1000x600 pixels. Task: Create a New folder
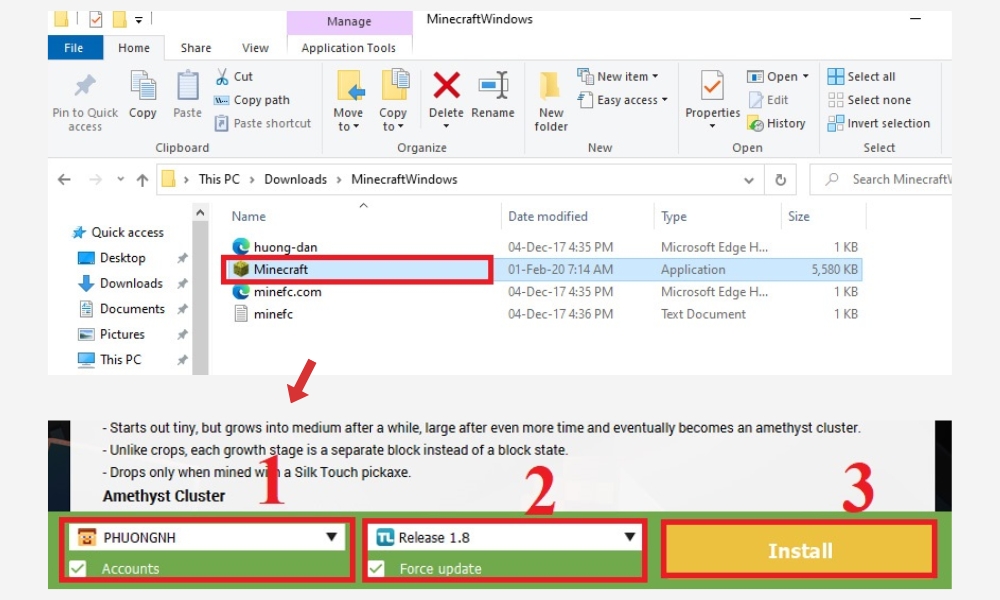coord(551,102)
